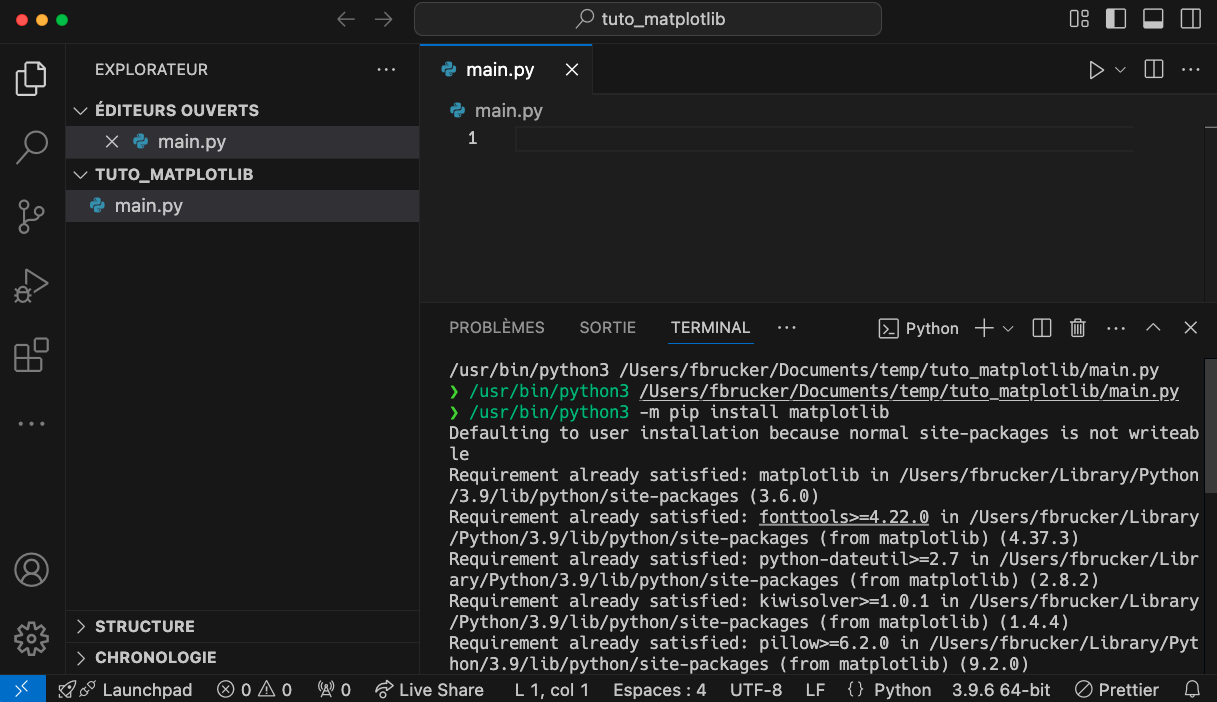Click the tuto_matplotlib search box
The width and height of the screenshot is (1217, 702).
click(647, 19)
